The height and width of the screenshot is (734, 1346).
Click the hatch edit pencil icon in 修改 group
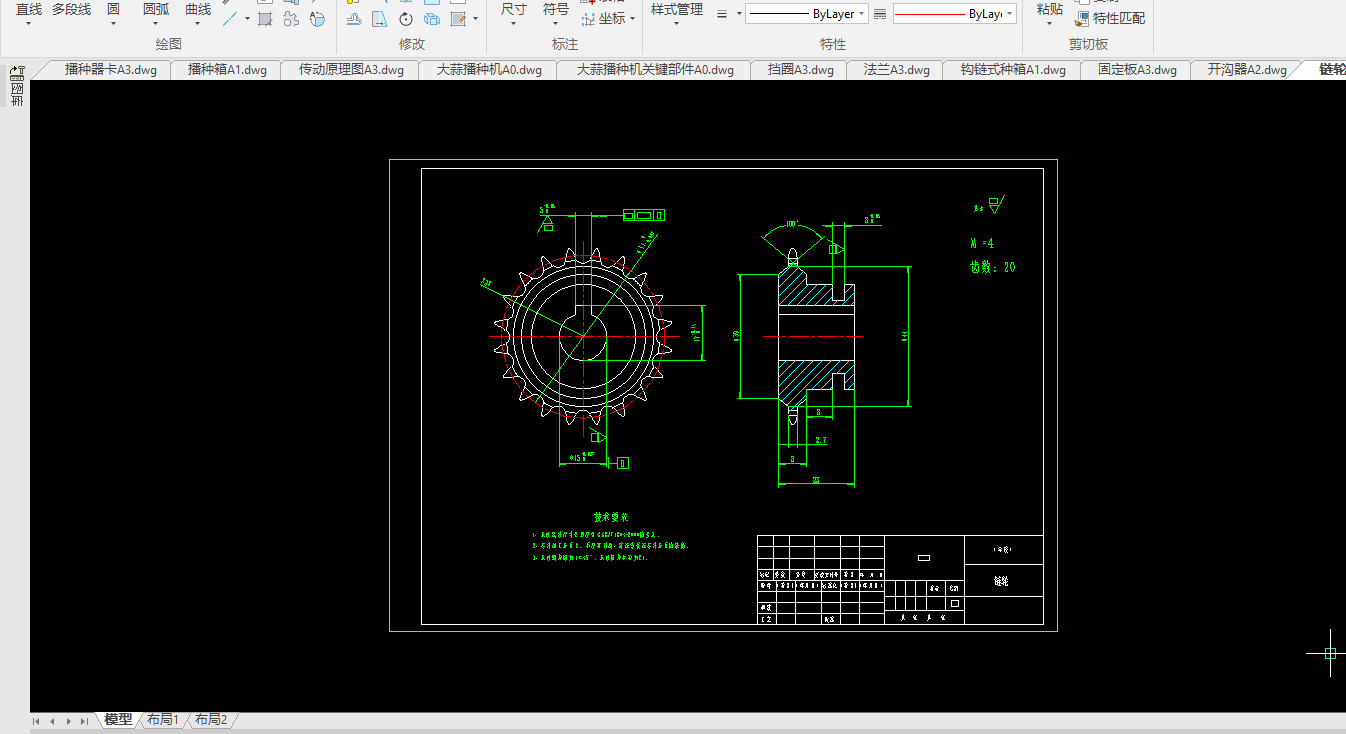(x=458, y=19)
